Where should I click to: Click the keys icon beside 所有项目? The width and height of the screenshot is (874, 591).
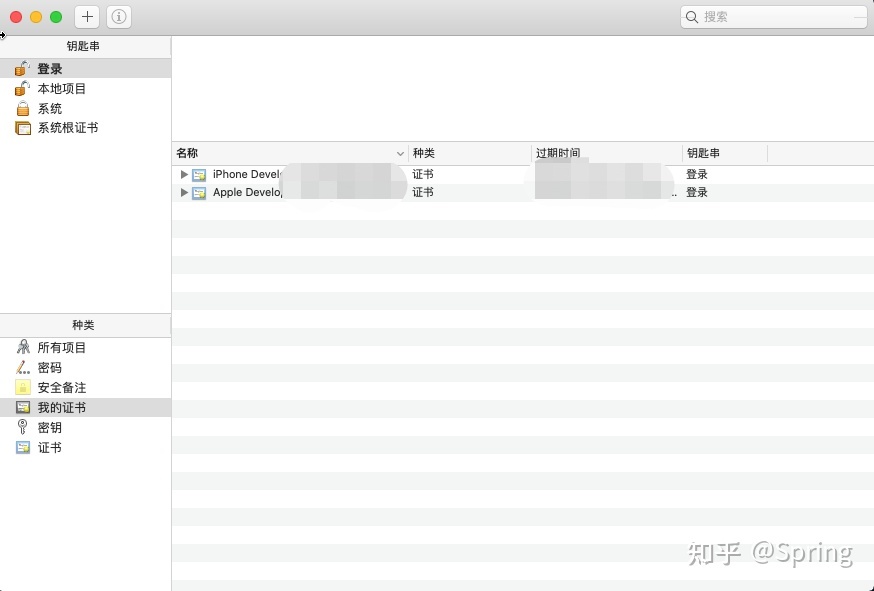pos(23,347)
